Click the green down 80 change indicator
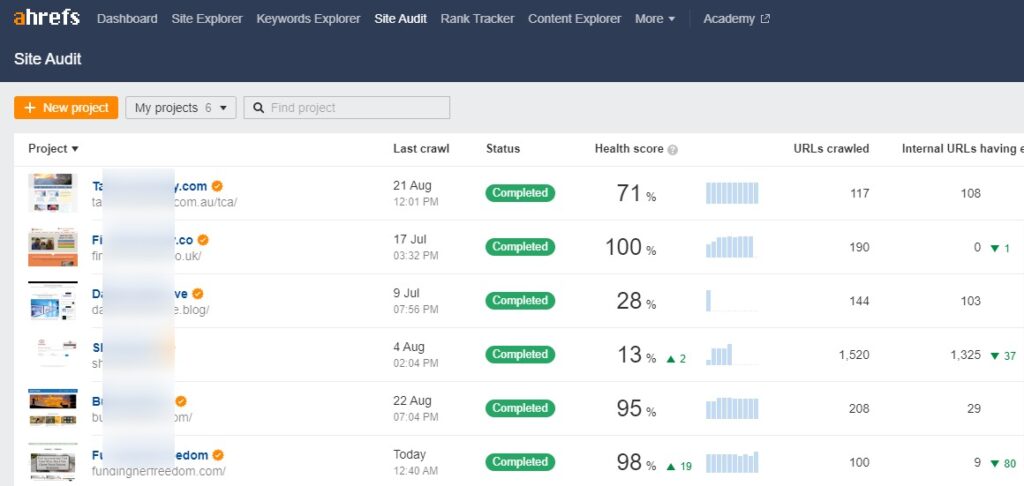The height and width of the screenshot is (486, 1024). coord(1003,464)
